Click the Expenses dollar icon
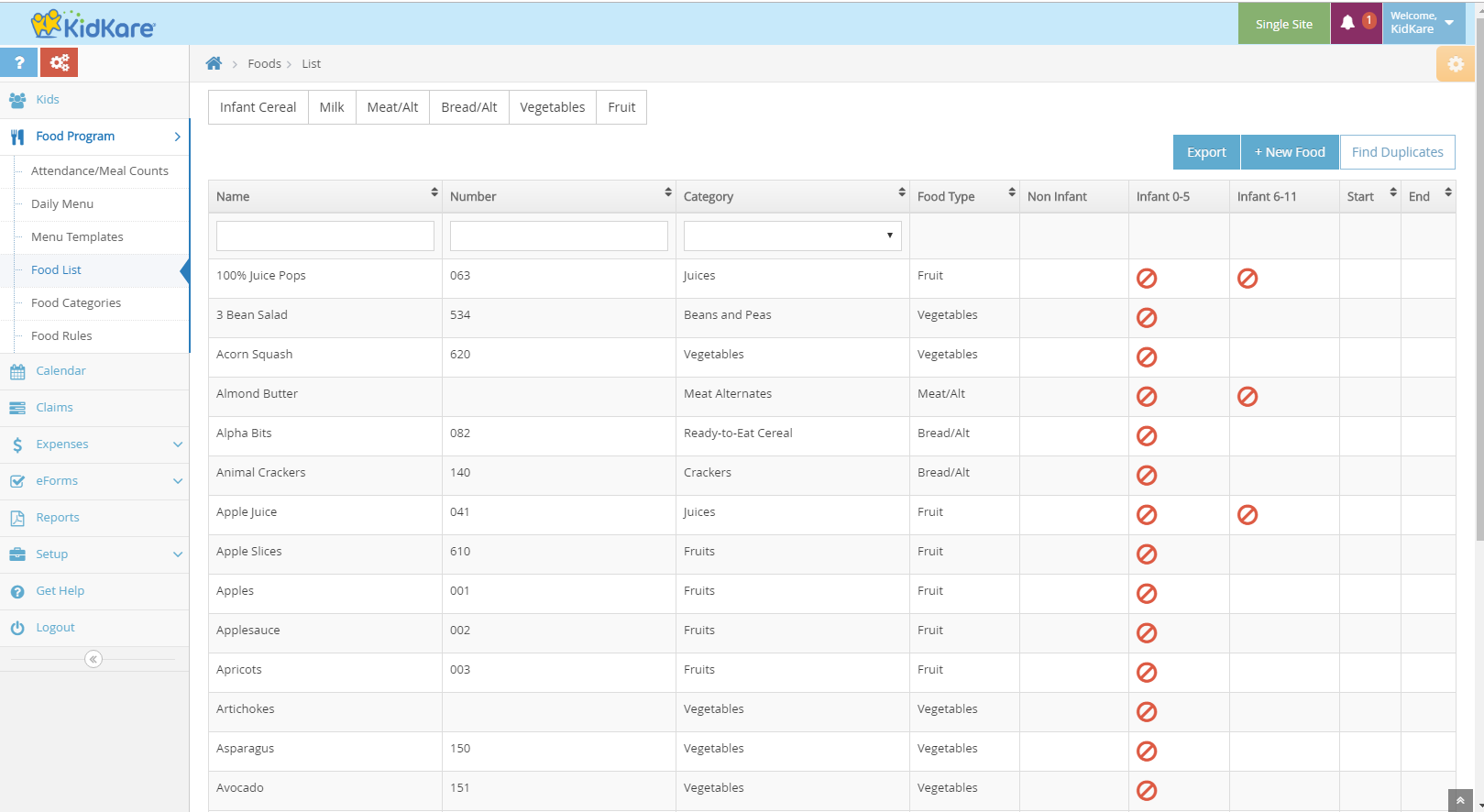Viewport: 1484px width, 812px height. pos(17,444)
